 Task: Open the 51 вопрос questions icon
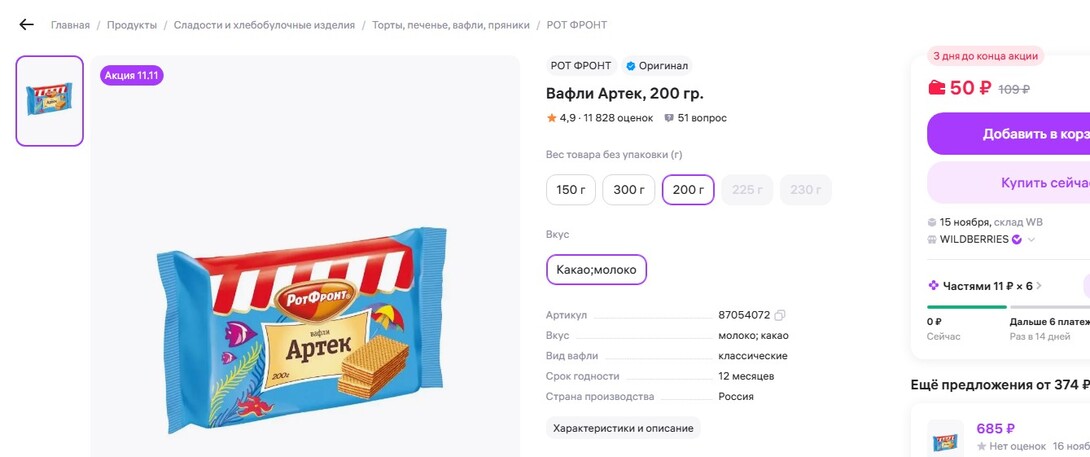click(x=669, y=118)
